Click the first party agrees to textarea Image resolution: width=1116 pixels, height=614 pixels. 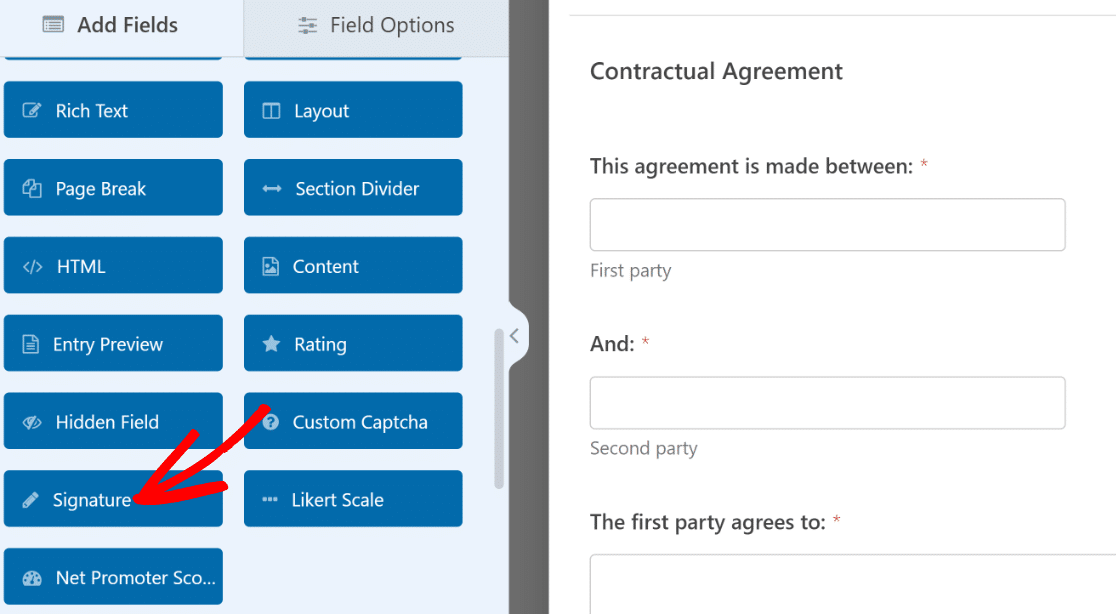(853, 584)
